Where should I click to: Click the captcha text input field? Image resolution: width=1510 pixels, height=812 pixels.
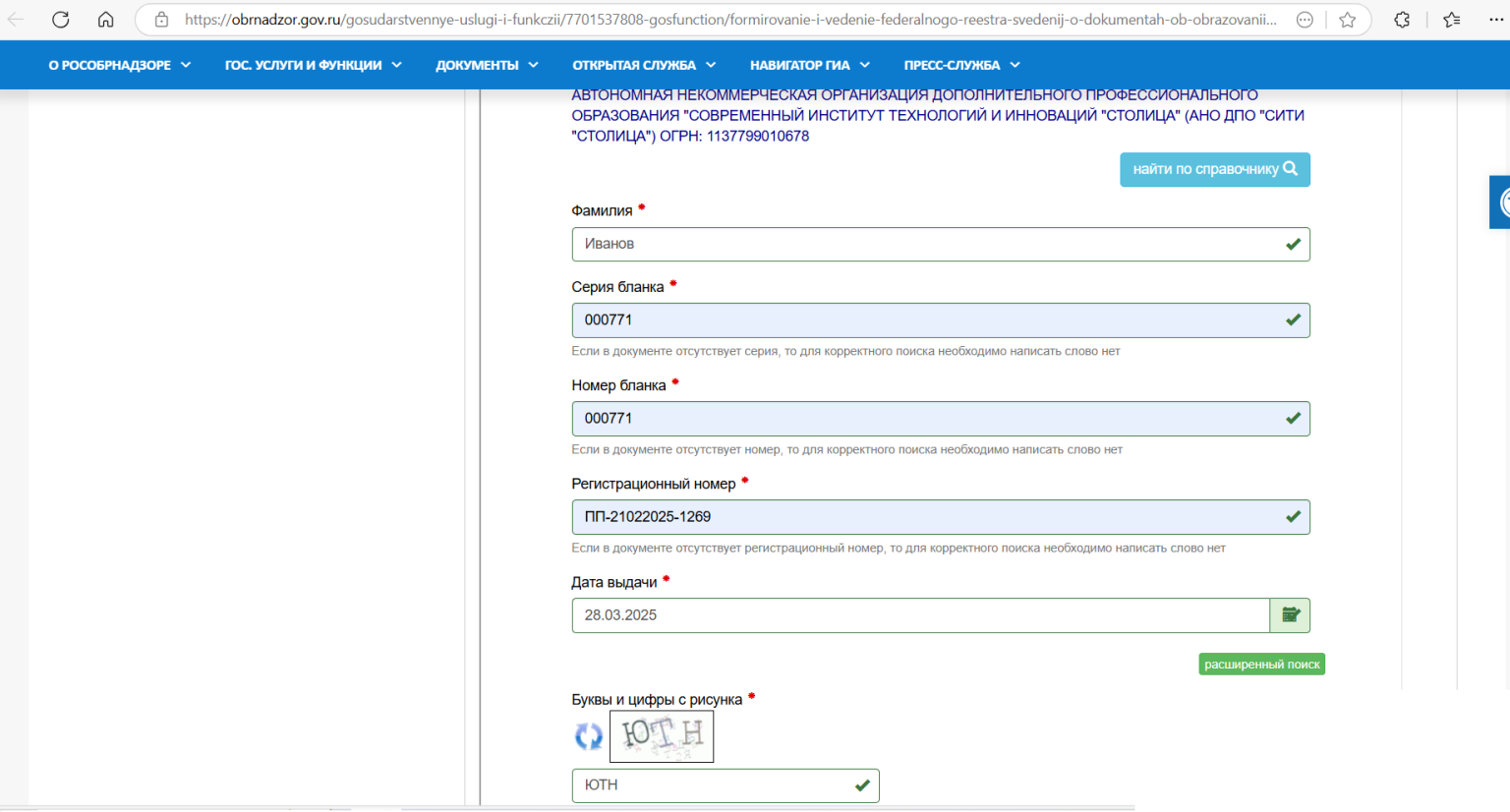click(713, 785)
